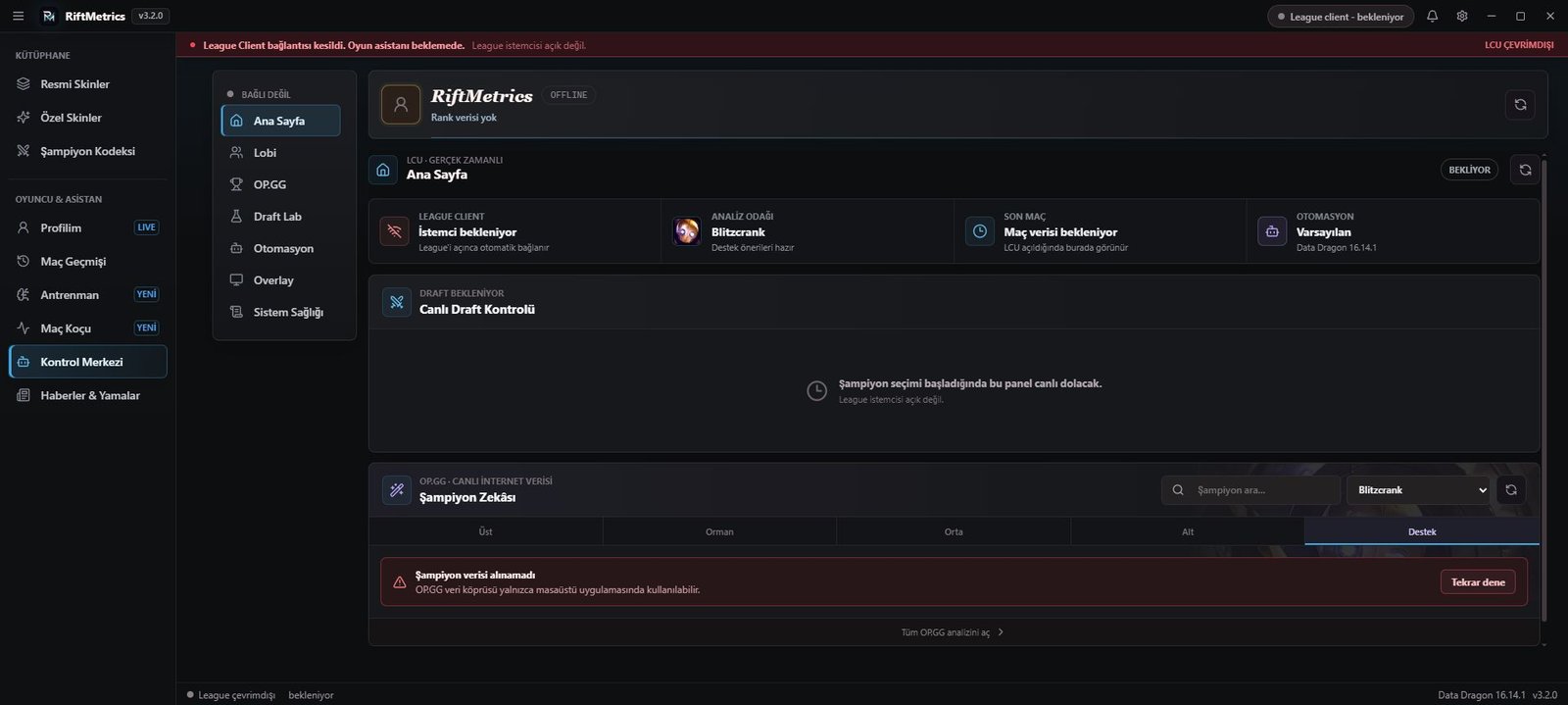Image resolution: width=1568 pixels, height=705 pixels.
Task: Click the disconnected icon on League Client card
Action: 394,231
